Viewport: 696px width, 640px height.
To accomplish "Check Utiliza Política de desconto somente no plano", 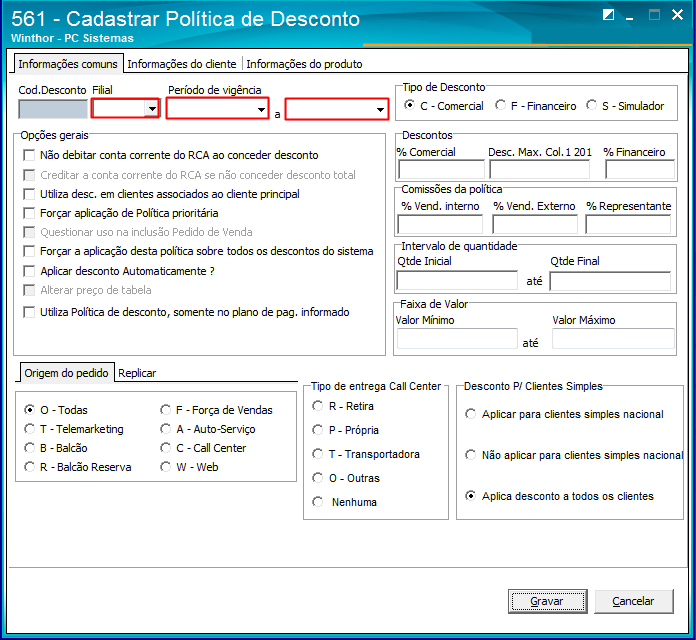I will [29, 312].
